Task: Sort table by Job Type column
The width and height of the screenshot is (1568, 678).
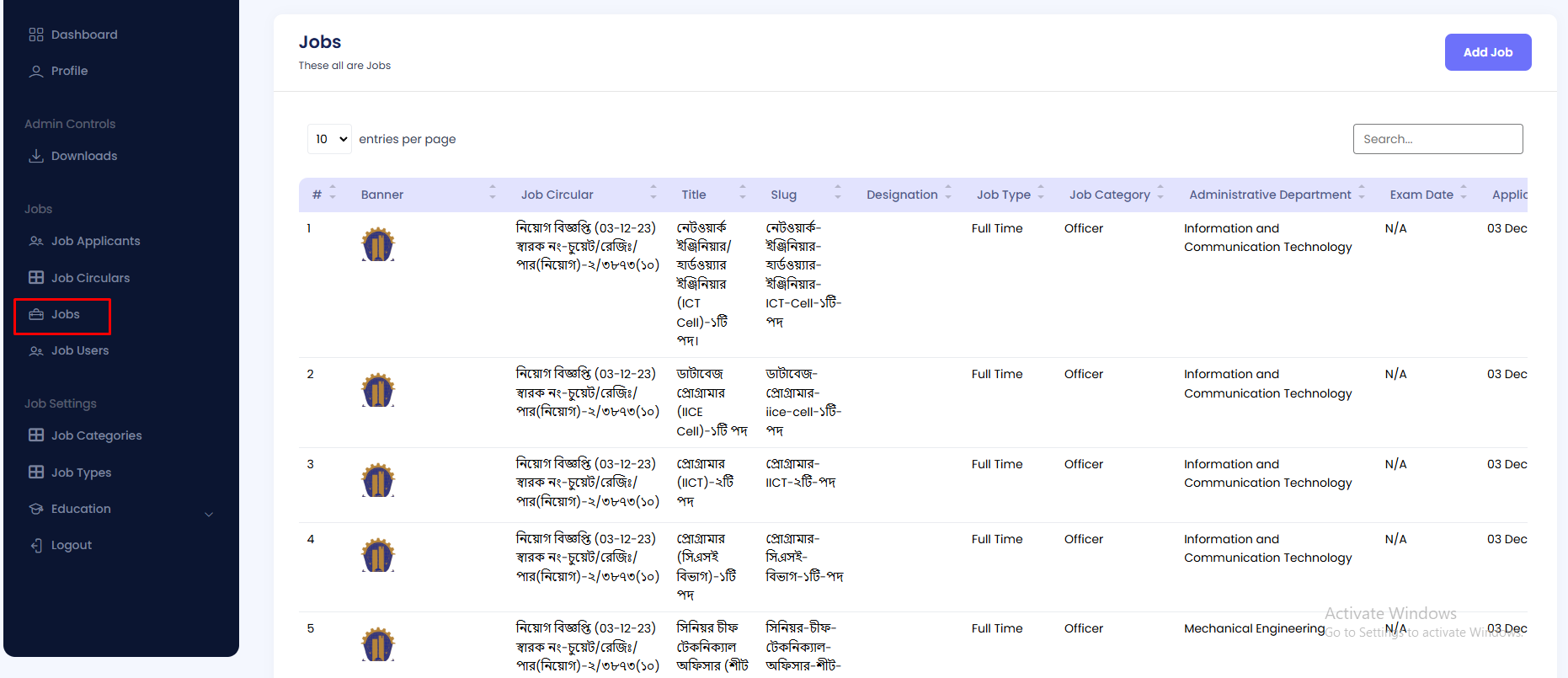Action: (x=1004, y=195)
